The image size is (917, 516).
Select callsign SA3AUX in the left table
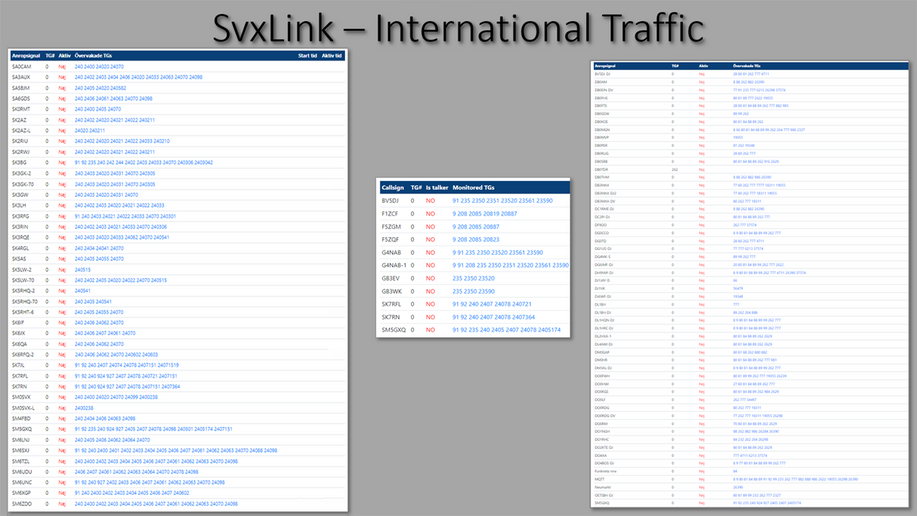tap(21, 77)
